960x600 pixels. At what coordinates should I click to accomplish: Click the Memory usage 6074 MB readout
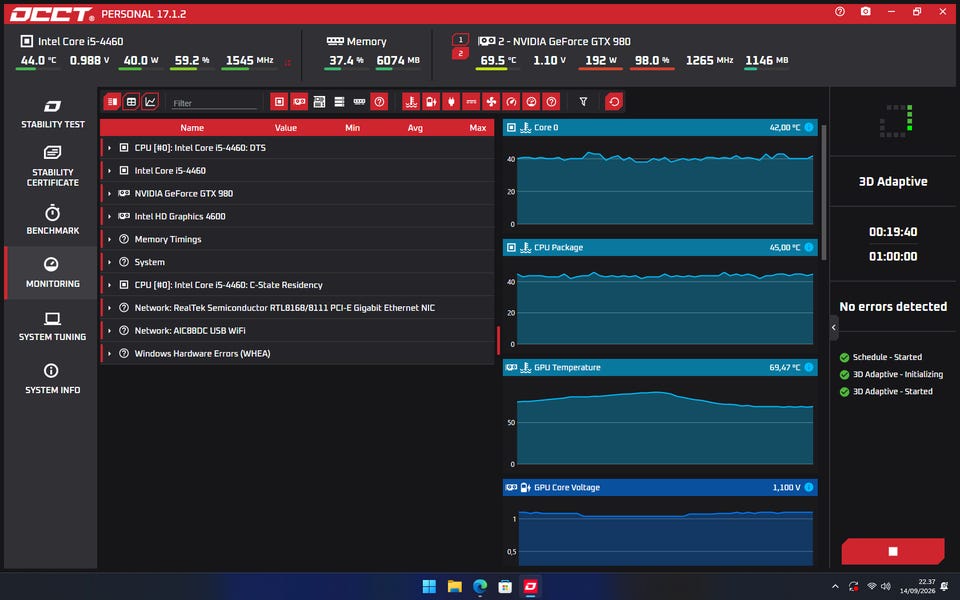(x=398, y=61)
